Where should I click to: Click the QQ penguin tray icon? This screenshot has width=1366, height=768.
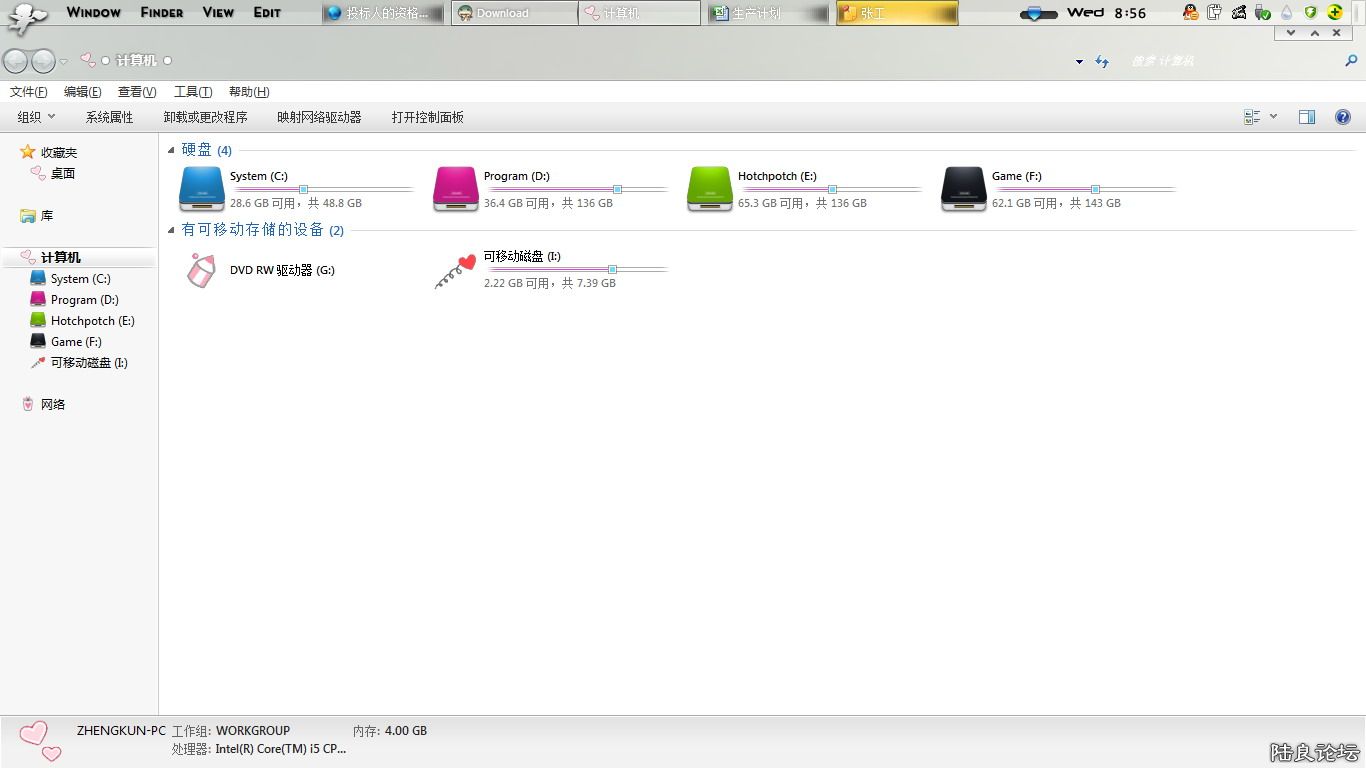[1190, 13]
